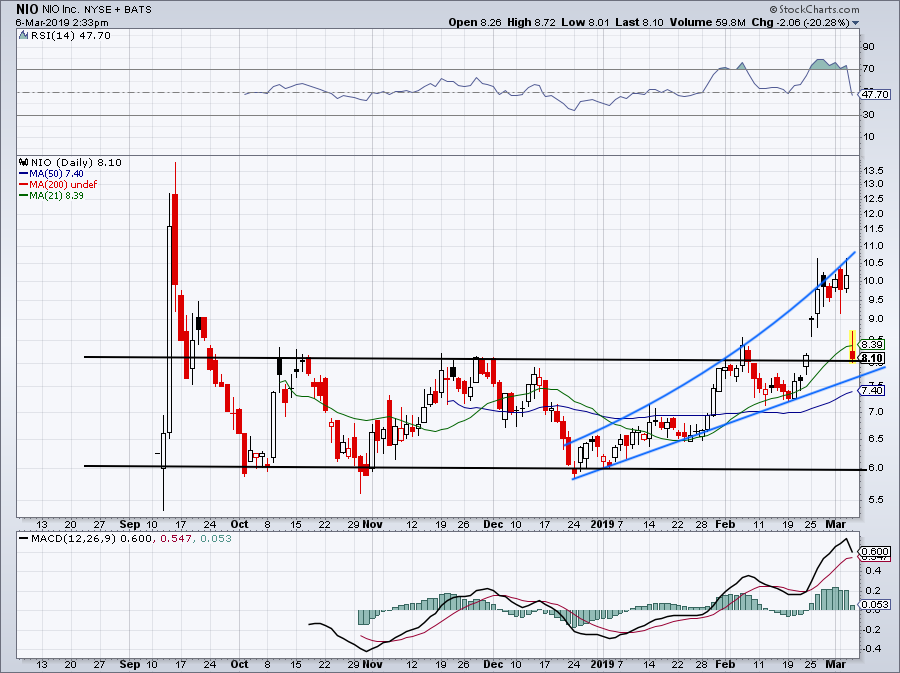The image size is (900, 673).
Task: Click the 'High 8.72' value
Action: coord(532,22)
